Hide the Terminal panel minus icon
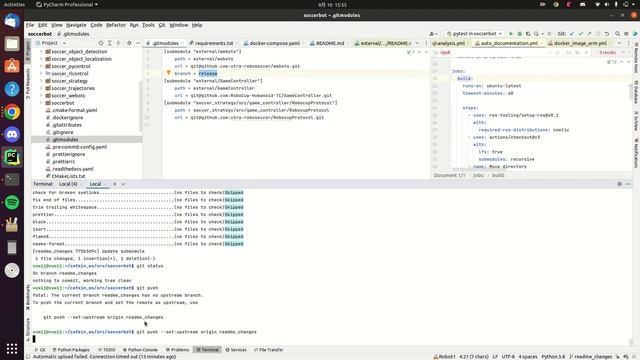 click(628, 184)
